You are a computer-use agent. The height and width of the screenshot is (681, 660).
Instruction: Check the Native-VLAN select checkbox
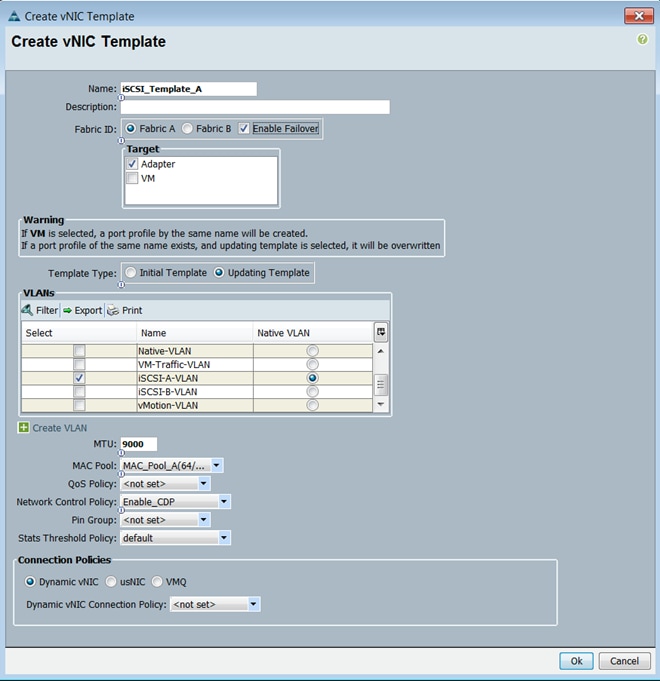point(79,350)
